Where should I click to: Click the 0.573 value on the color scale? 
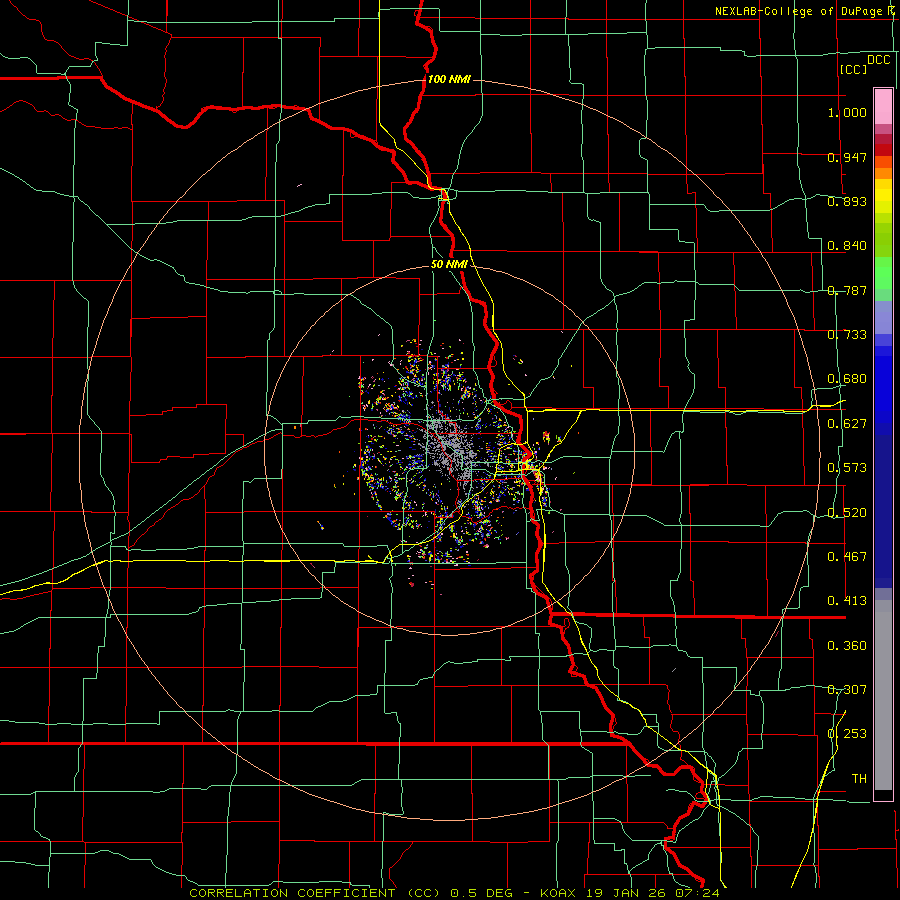click(847, 468)
